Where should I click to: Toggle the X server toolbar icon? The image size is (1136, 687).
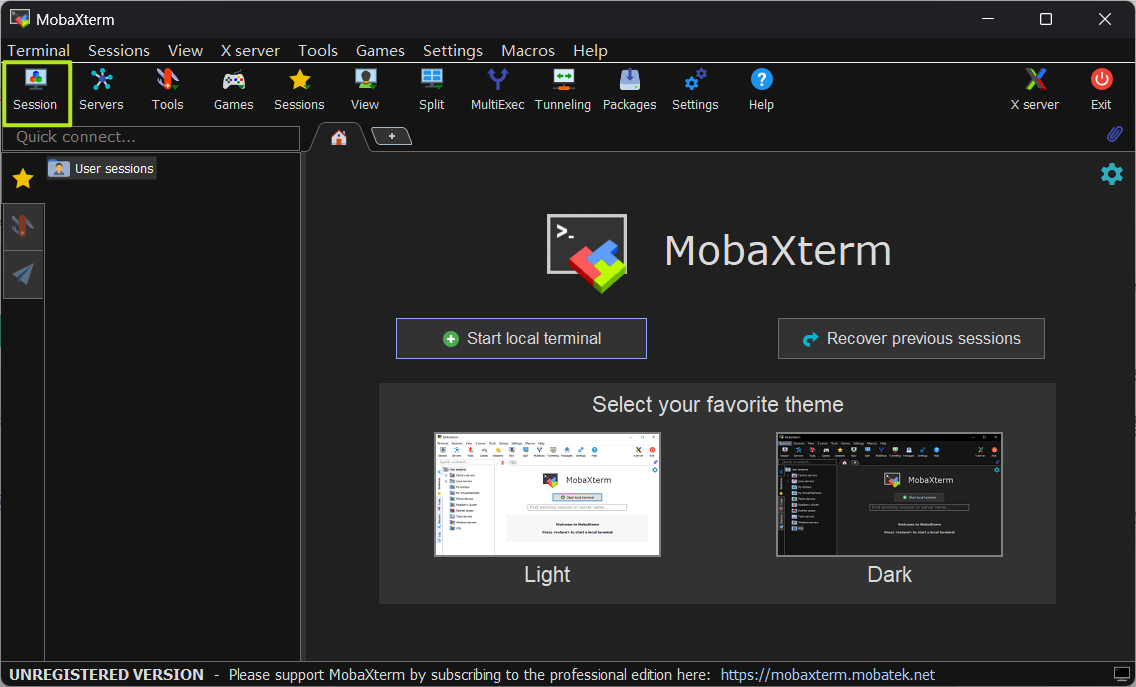1035,91
